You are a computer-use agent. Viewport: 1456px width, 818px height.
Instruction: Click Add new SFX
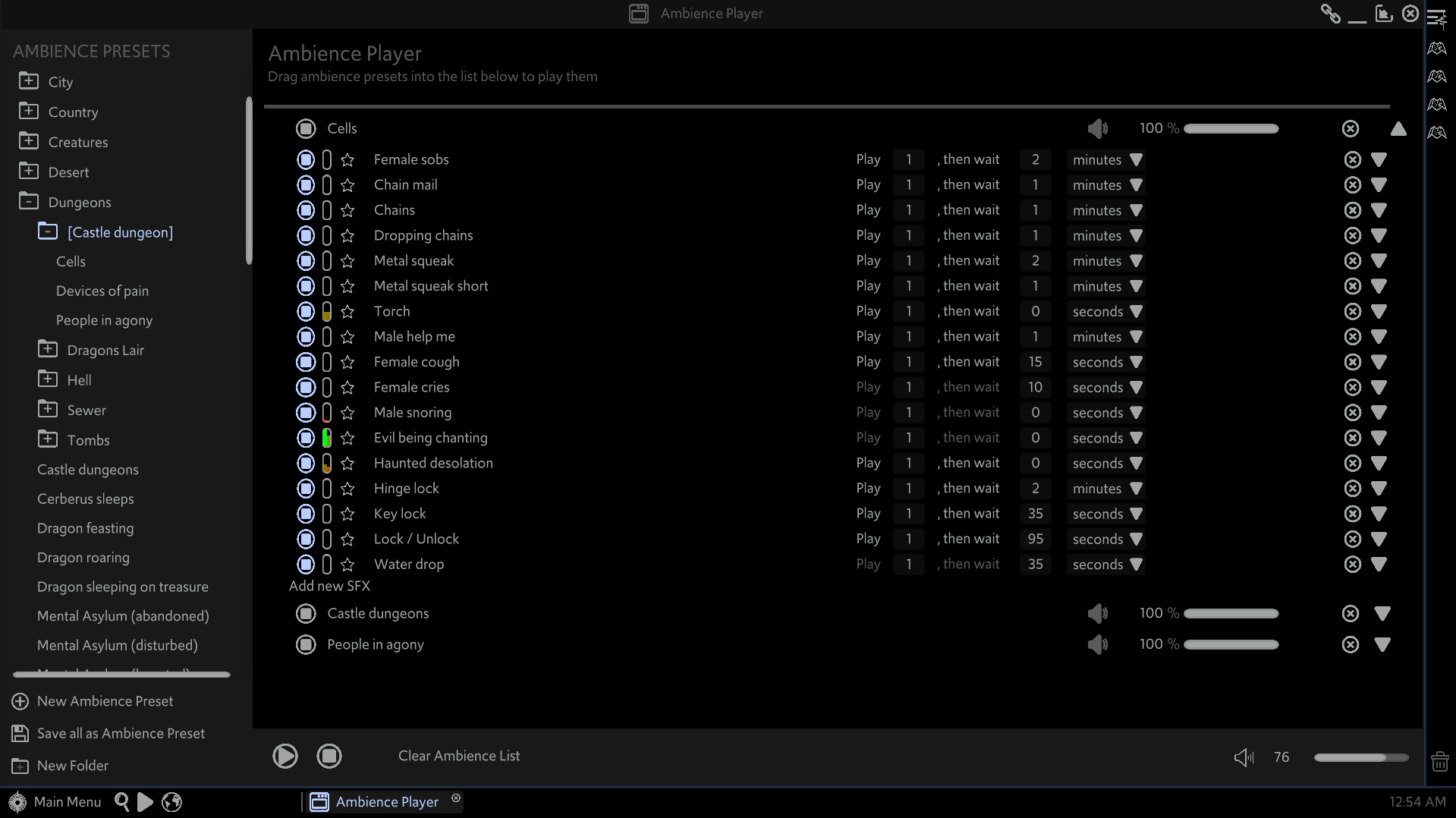coord(329,586)
